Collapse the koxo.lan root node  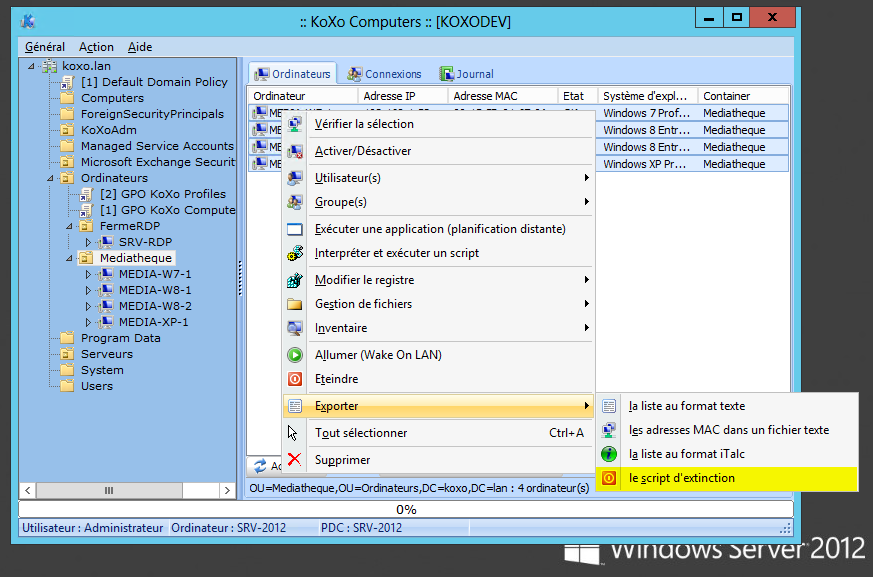point(31,66)
